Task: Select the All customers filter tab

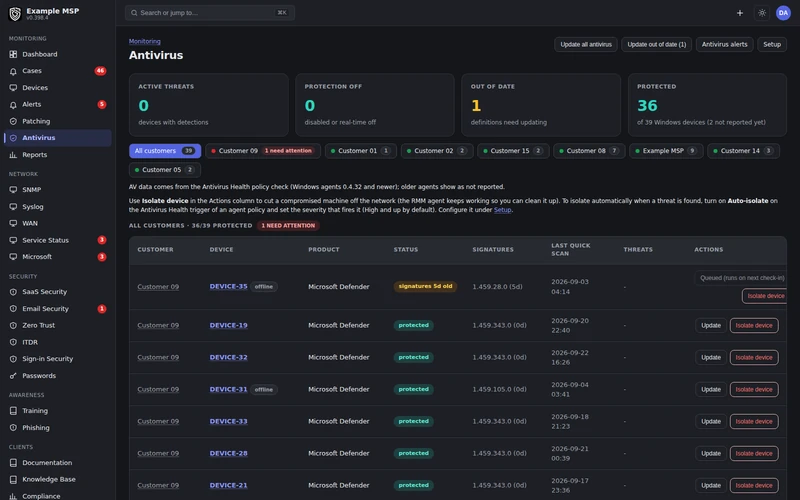Action: coord(165,151)
